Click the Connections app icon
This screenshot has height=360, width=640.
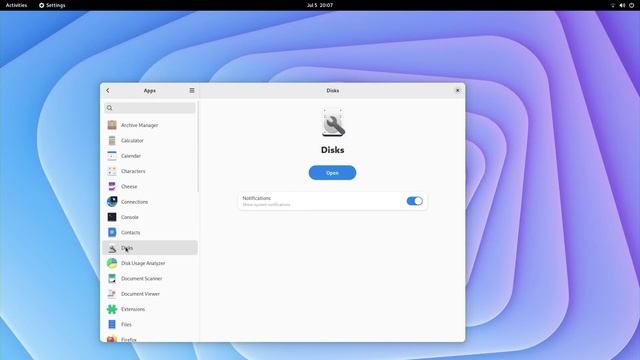pos(112,202)
